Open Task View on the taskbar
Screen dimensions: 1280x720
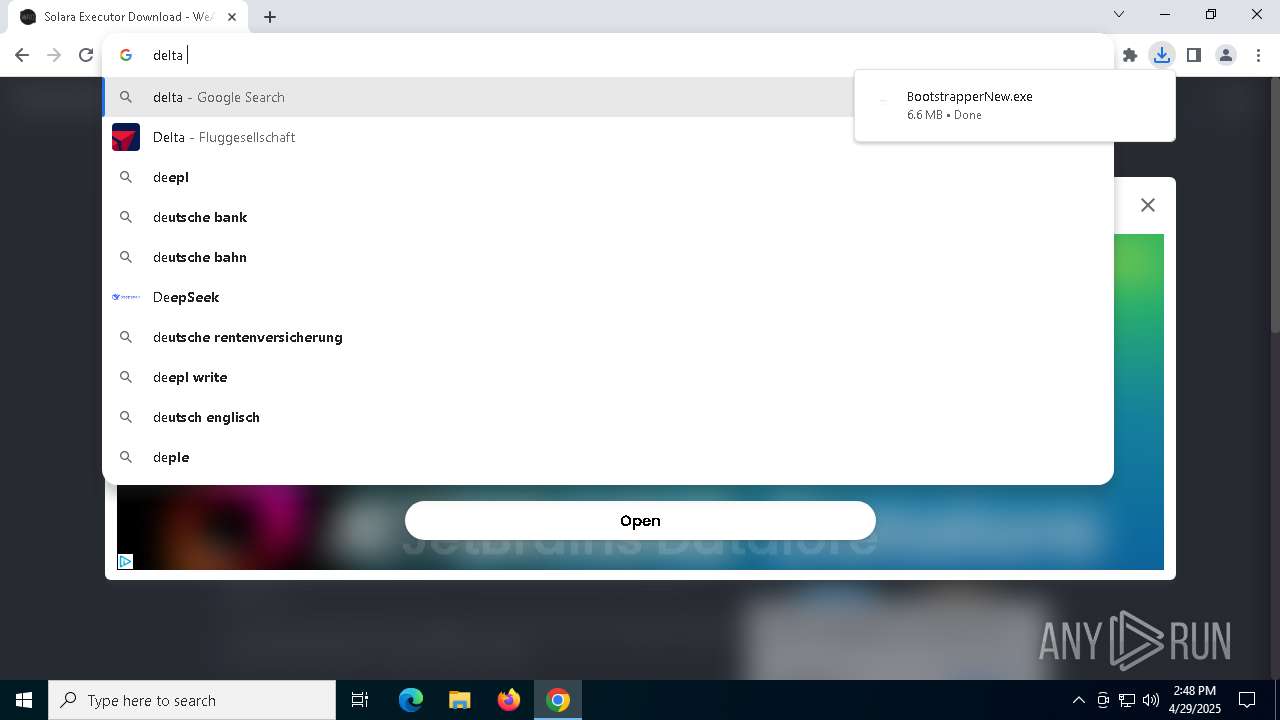(360, 700)
